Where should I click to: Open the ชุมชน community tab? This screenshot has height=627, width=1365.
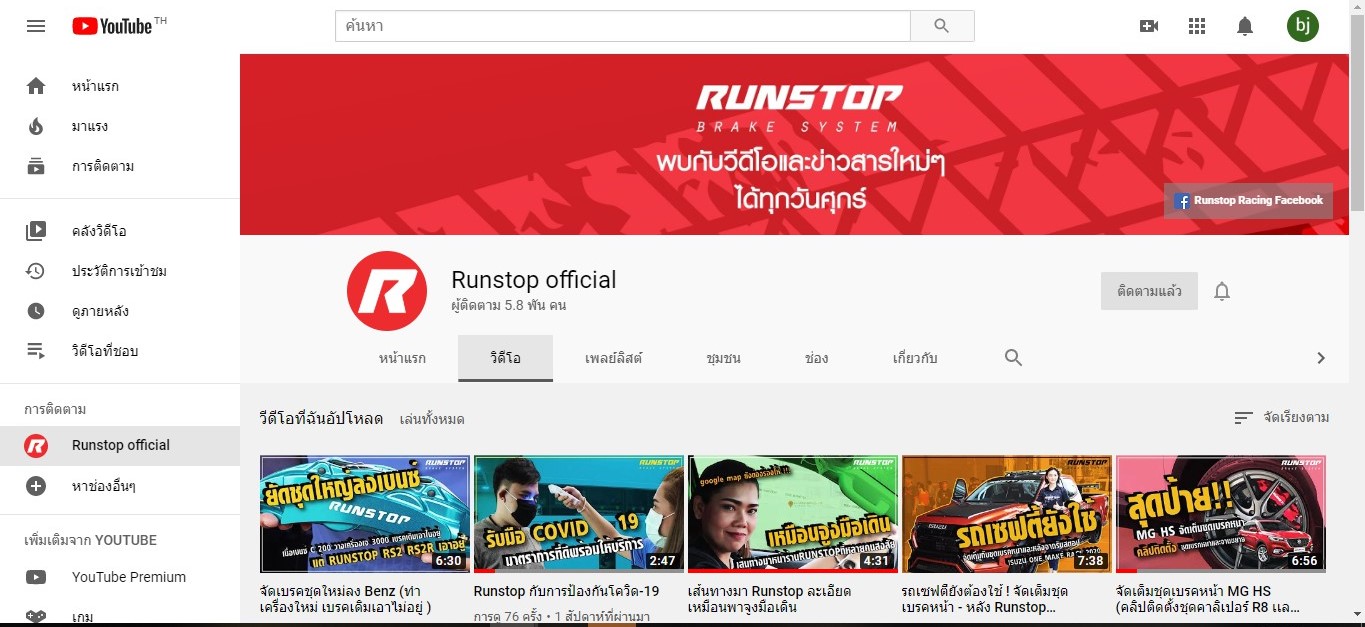[723, 358]
